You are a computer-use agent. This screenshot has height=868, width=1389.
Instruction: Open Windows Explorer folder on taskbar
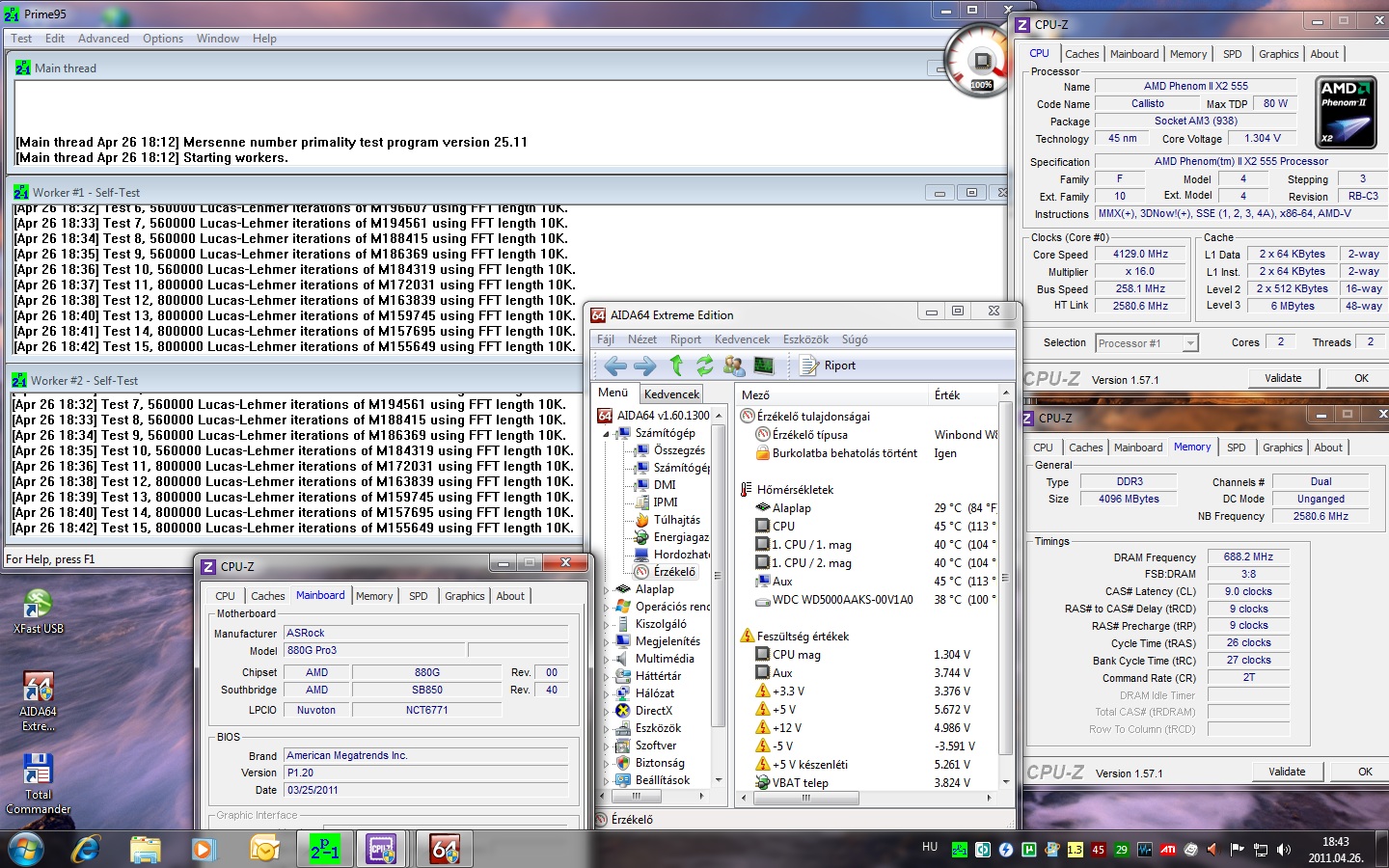pos(146,850)
